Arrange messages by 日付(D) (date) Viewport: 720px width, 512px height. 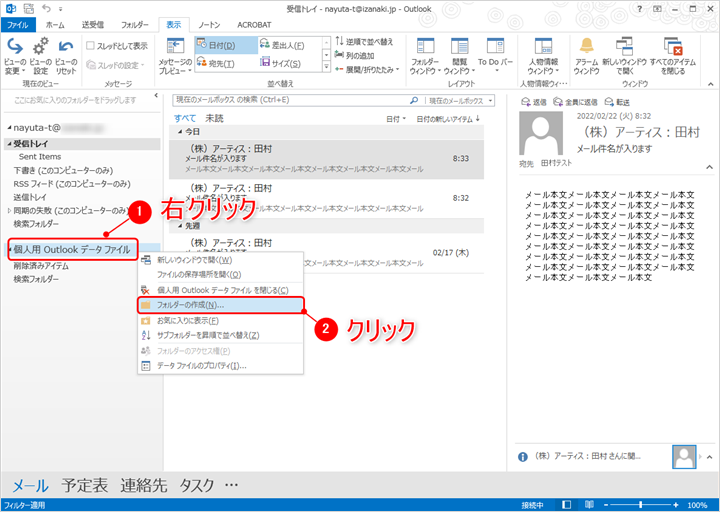(x=225, y=45)
